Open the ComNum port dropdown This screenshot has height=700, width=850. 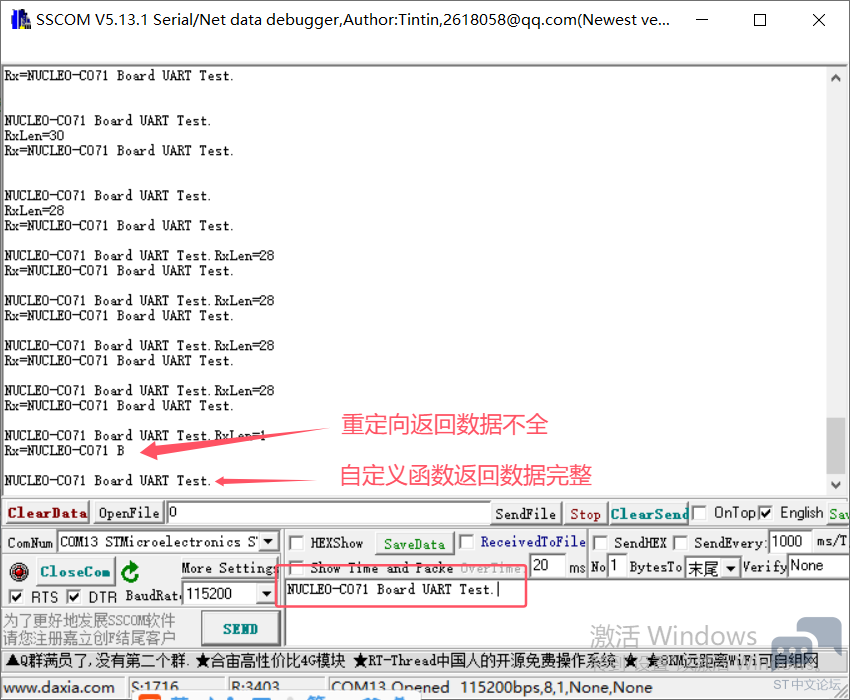tap(268, 541)
